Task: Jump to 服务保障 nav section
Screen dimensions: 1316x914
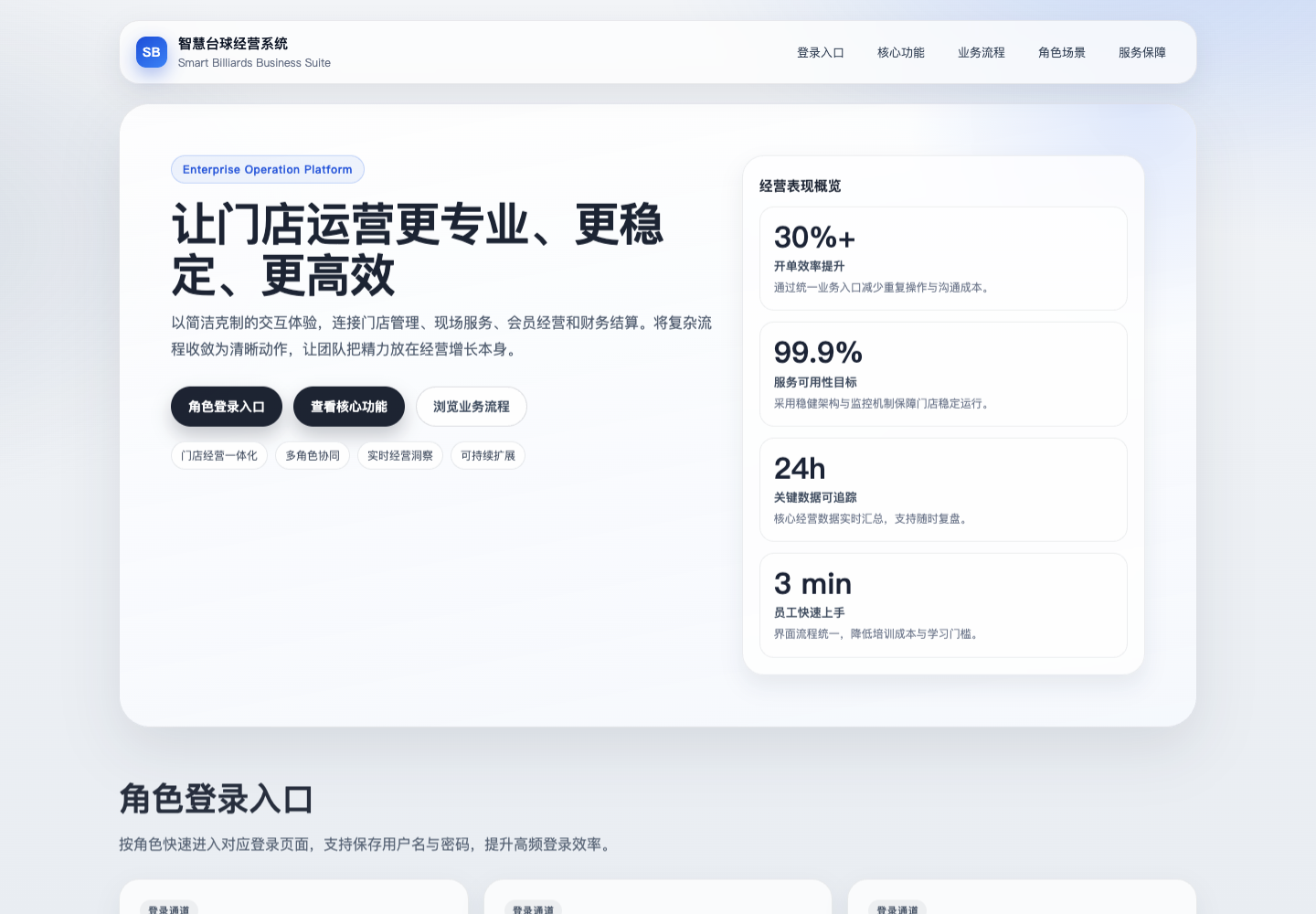Action: tap(1142, 53)
